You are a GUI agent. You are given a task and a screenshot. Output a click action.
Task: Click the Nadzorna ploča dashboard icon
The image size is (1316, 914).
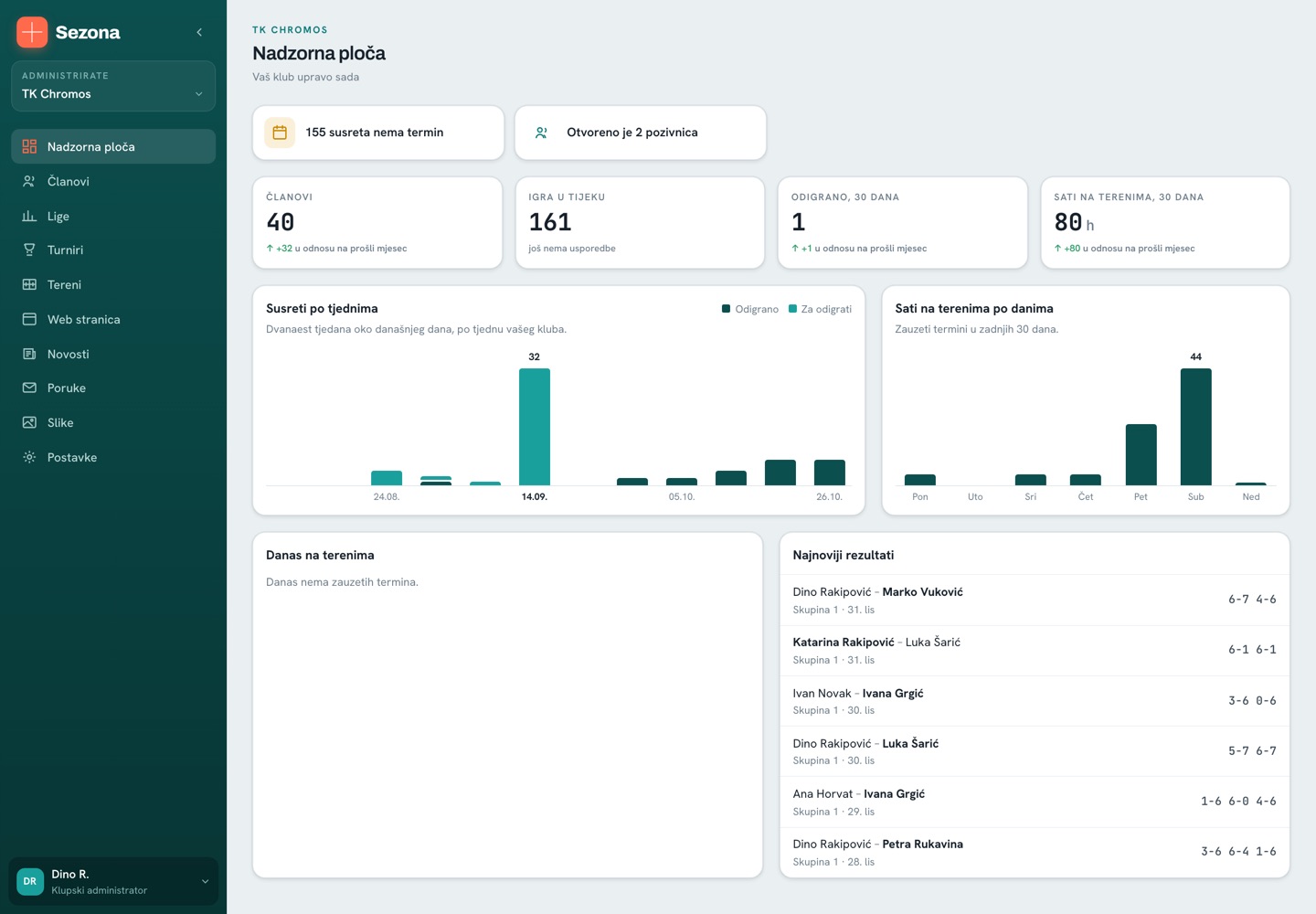pos(29,146)
